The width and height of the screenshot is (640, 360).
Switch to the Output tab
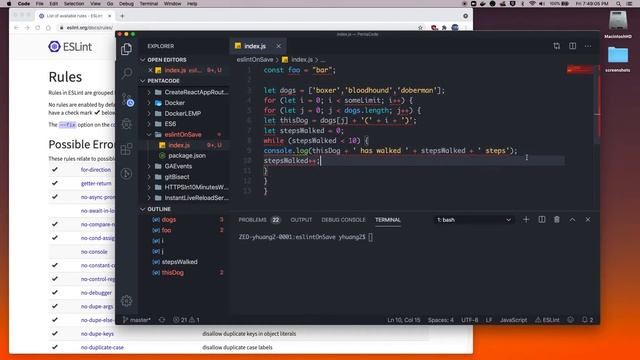tap(301, 220)
